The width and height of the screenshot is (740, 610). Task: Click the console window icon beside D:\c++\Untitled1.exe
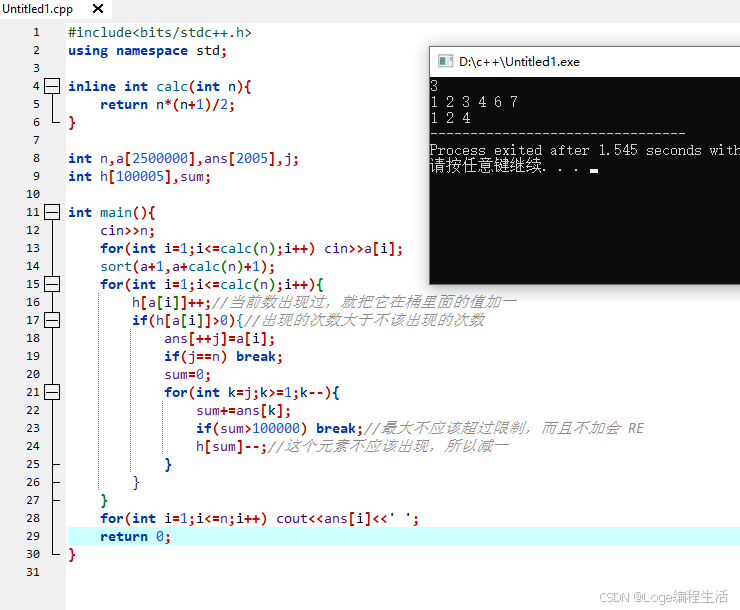pyautogui.click(x=445, y=61)
